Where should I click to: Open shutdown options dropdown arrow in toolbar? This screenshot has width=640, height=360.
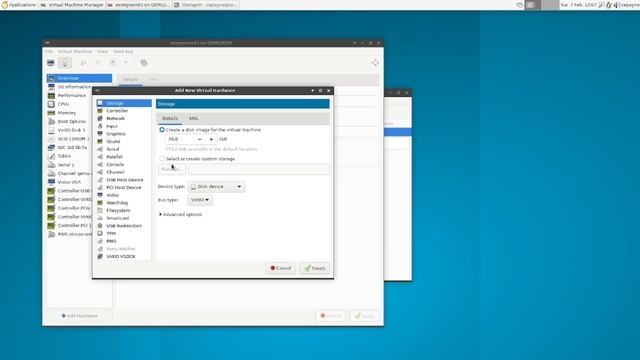[x=126, y=63]
